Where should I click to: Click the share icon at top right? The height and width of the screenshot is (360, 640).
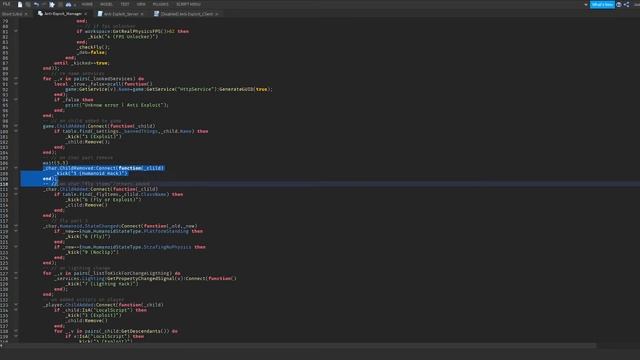(627, 4)
